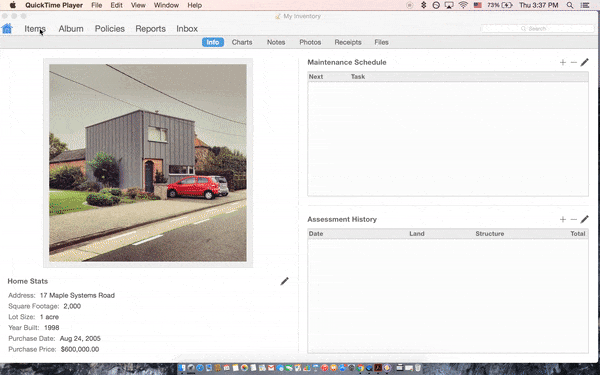Open the Trash in the Dock
The width and height of the screenshot is (600, 375).
tap(417, 368)
